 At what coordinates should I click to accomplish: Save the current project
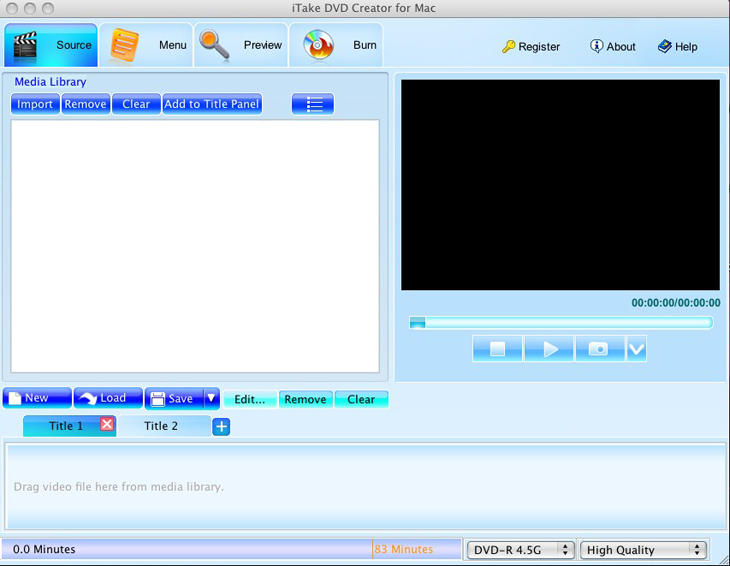click(174, 399)
